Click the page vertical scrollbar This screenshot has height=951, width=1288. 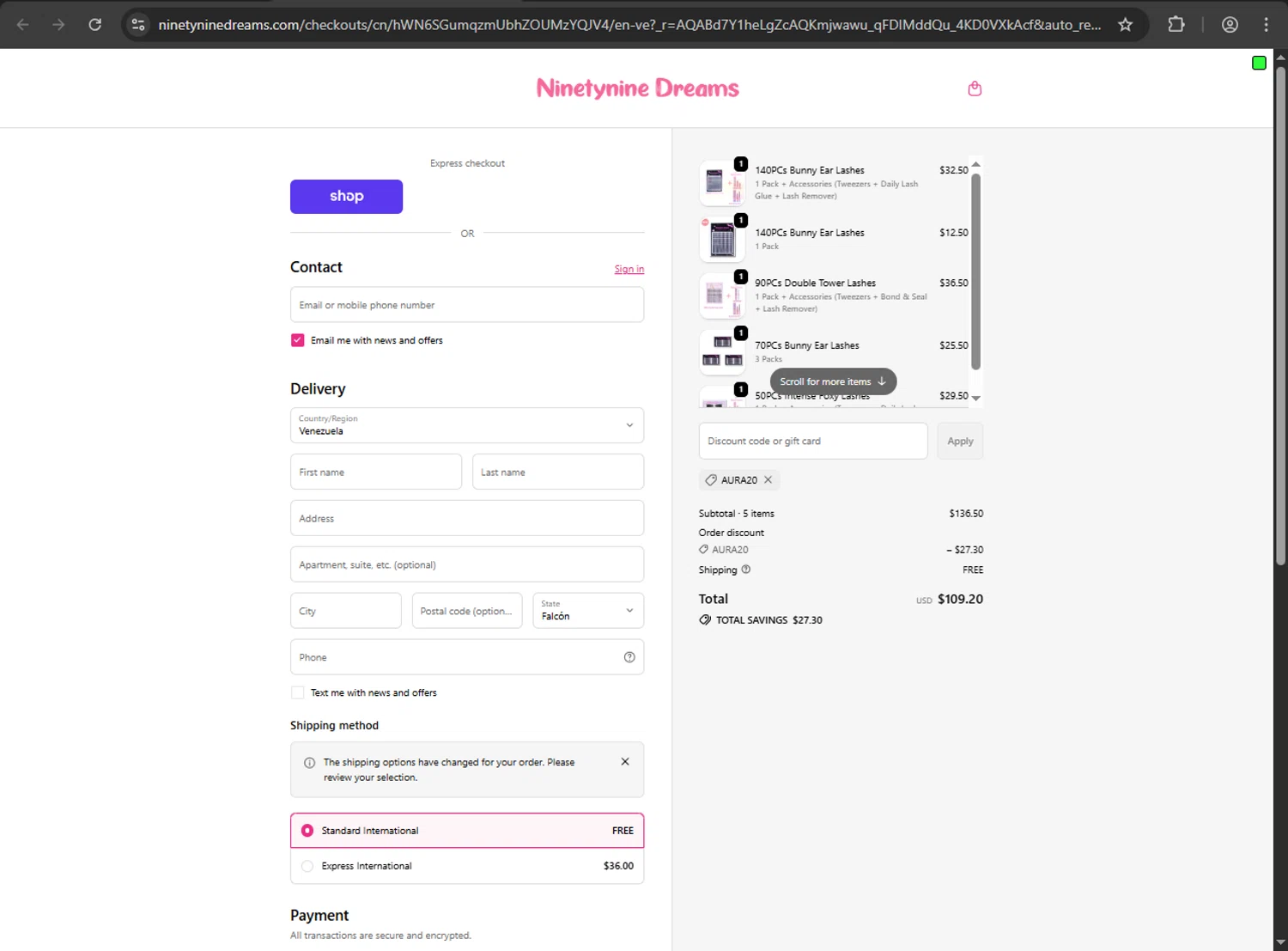1280,314
